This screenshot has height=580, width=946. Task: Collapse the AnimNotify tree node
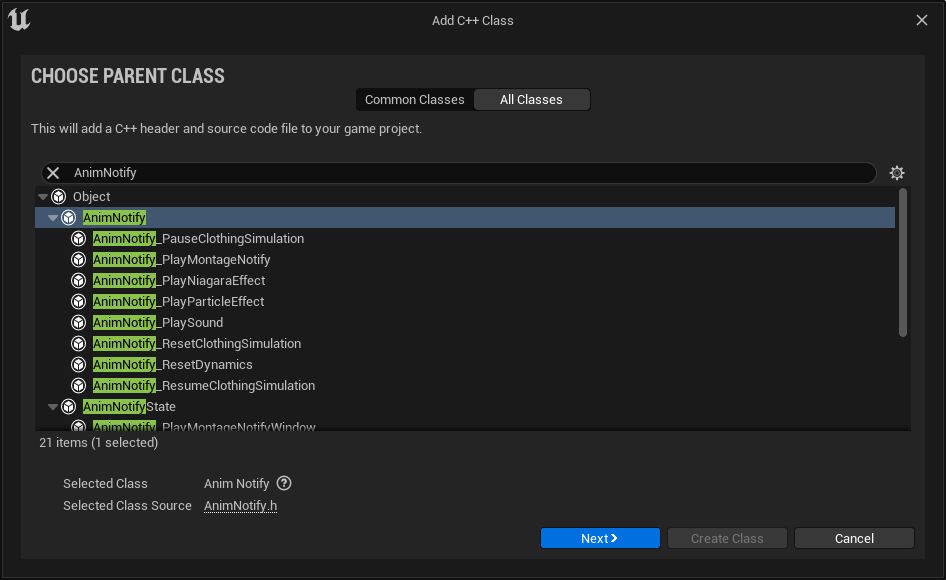click(53, 218)
